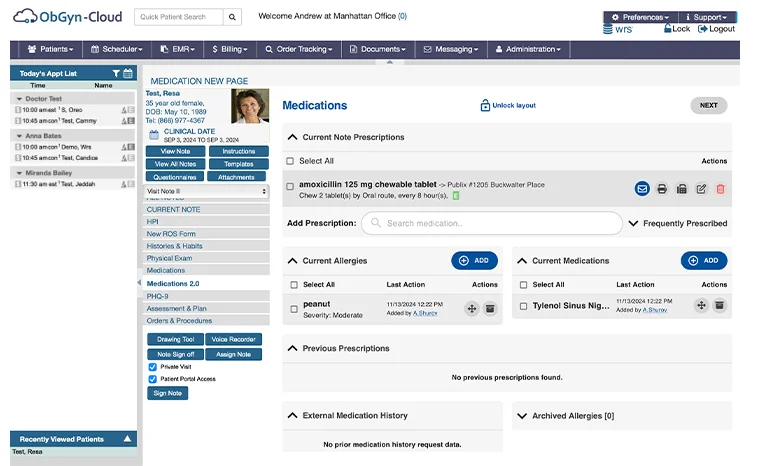Open the Visit Note II dropdown
Image resolution: width=757 pixels, height=466 pixels.
point(207,191)
